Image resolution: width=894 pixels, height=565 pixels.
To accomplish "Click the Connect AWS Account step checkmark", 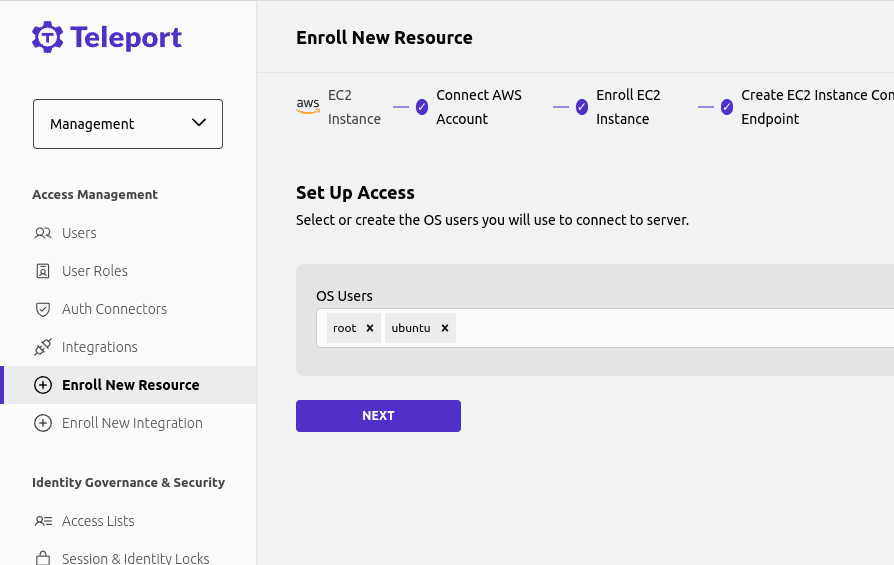I will tap(422, 107).
